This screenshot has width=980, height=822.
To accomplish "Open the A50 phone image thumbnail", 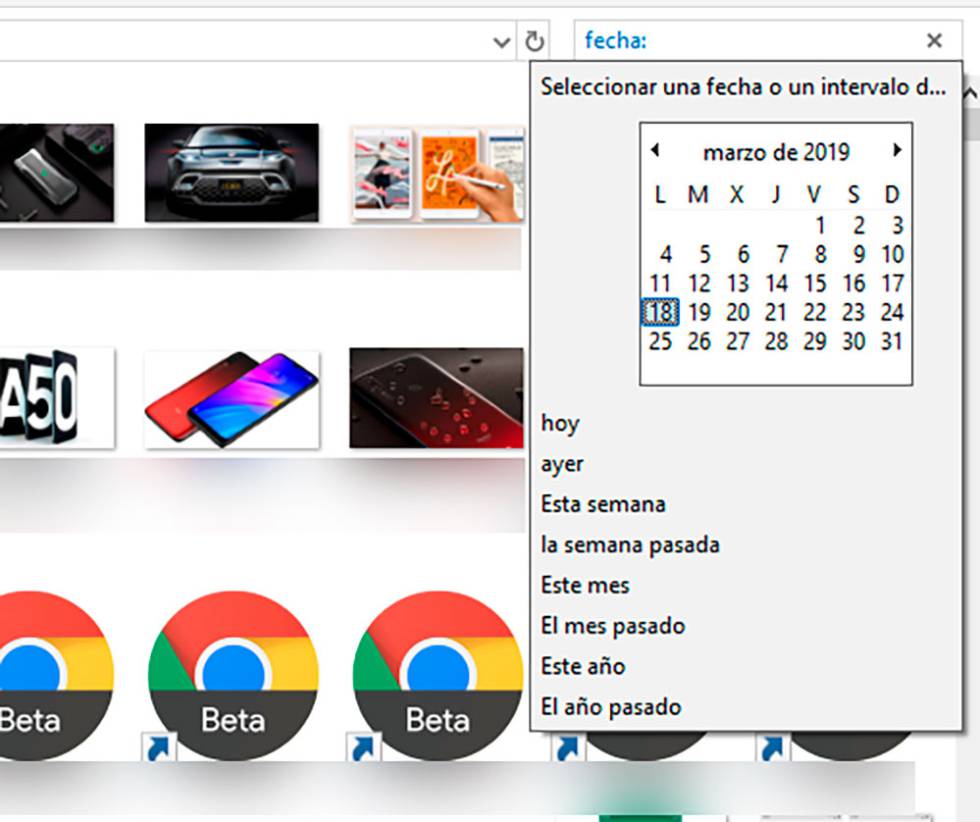I will tap(57, 398).
